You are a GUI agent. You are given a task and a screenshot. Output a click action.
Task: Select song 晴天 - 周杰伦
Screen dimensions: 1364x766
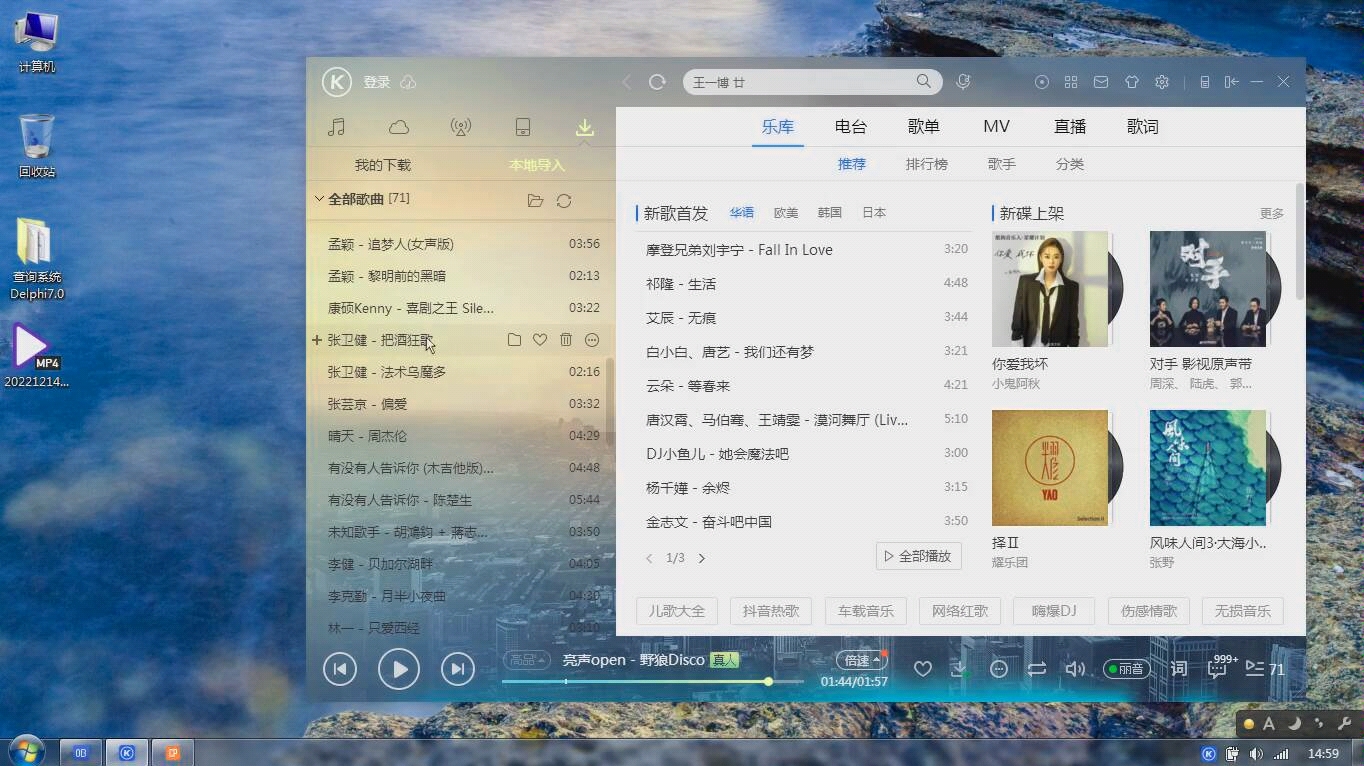coord(461,436)
